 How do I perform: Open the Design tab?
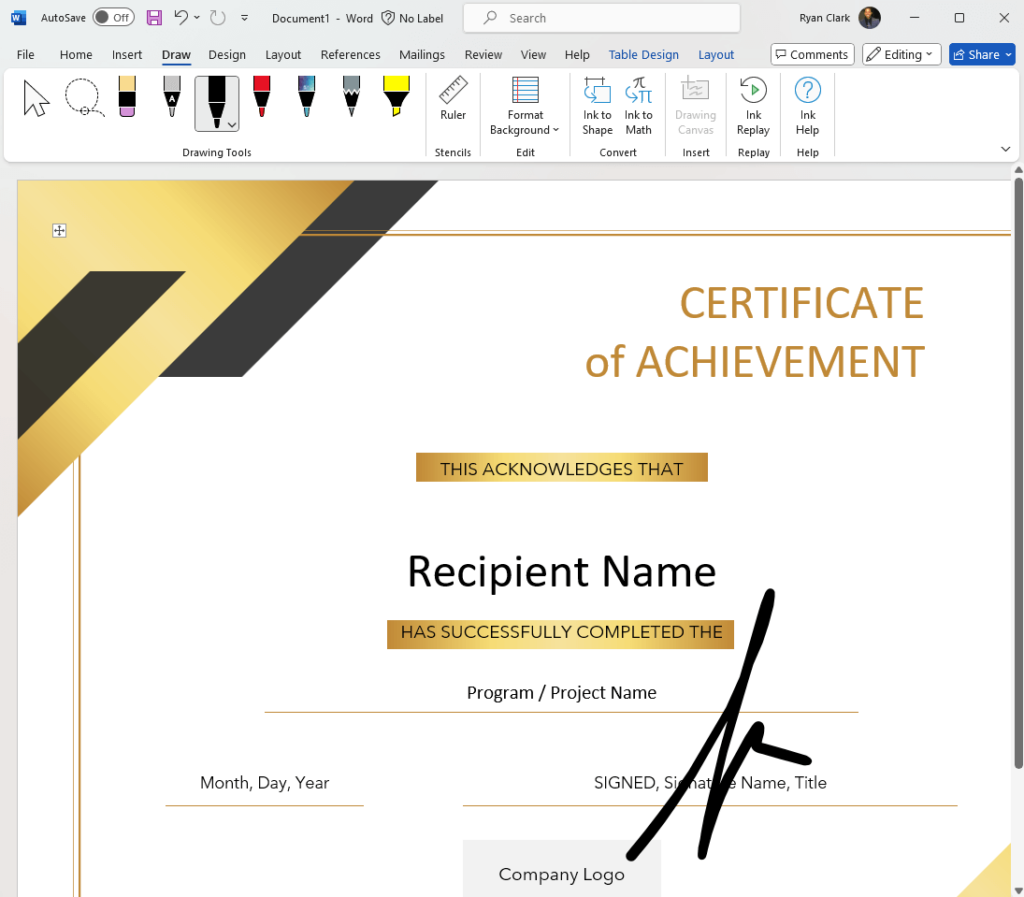227,54
